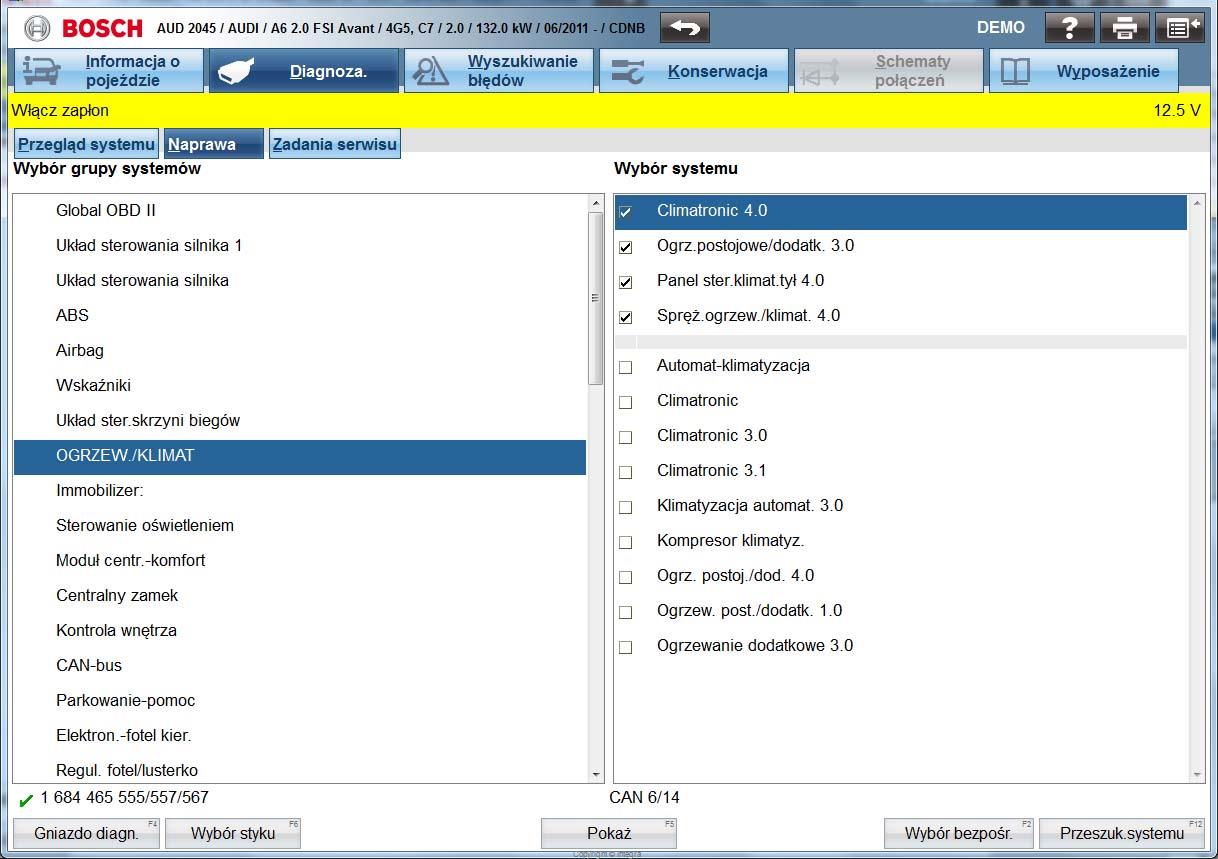Select Układ sterowania silnika without number
Image resolution: width=1218 pixels, height=859 pixels.
300,280
